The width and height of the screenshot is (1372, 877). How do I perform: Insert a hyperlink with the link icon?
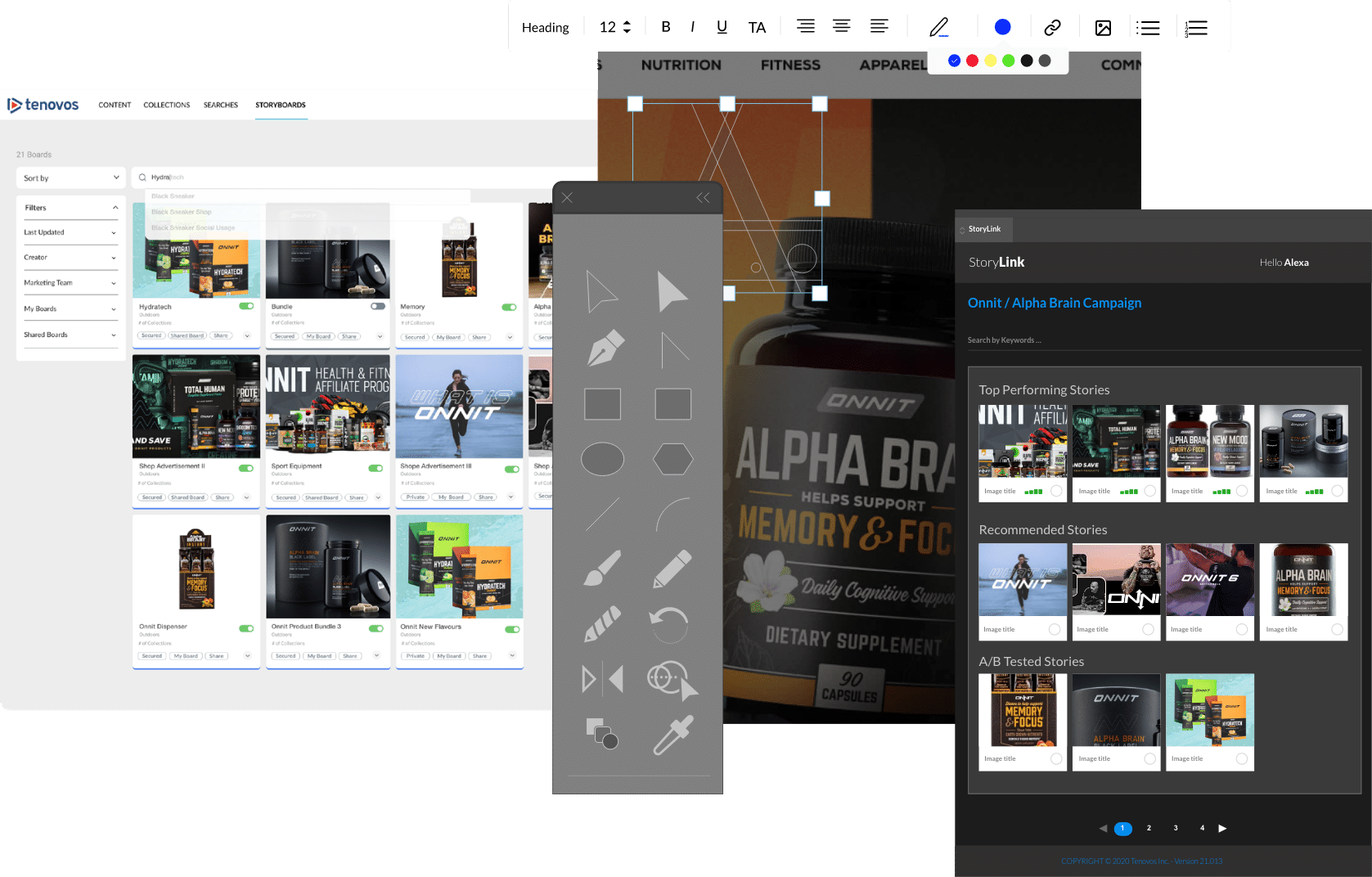(1052, 28)
